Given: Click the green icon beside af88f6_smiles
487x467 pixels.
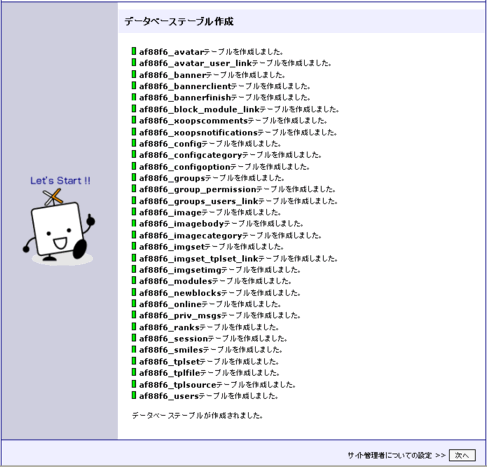Looking at the screenshot, I should 134,349.
